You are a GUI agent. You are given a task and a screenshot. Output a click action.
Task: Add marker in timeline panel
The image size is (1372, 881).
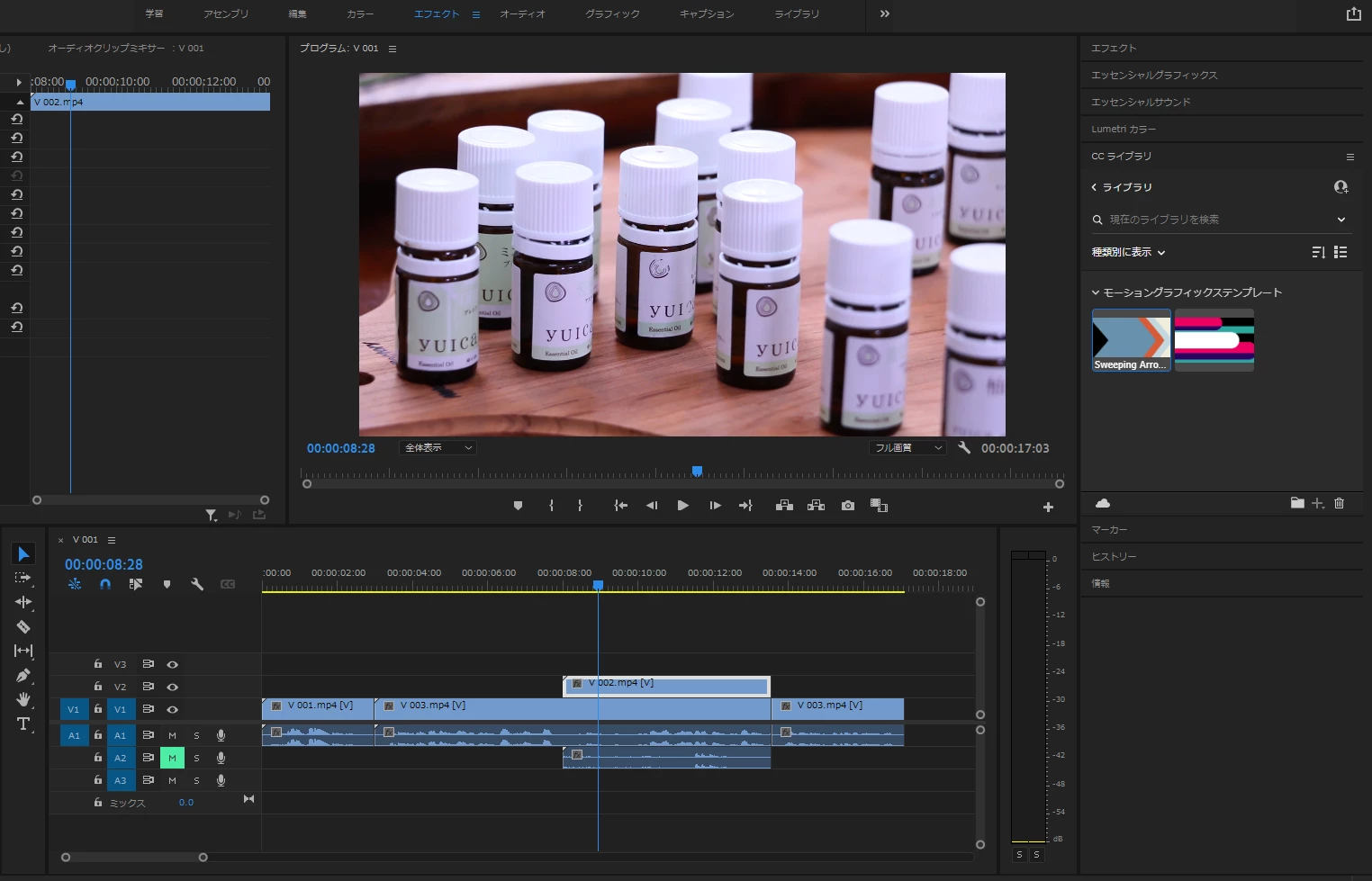[x=167, y=584]
